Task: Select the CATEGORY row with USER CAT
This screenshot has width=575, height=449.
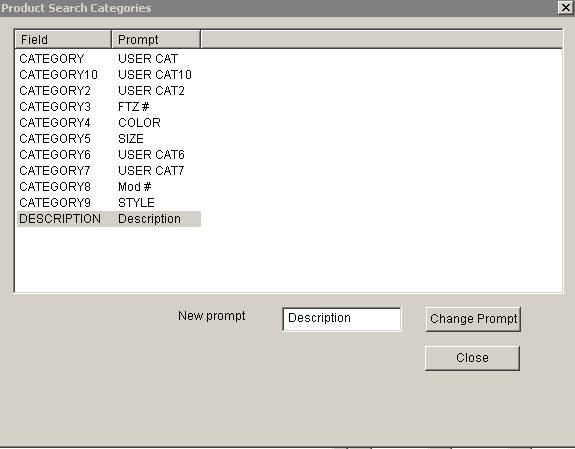Action: [x=109, y=59]
